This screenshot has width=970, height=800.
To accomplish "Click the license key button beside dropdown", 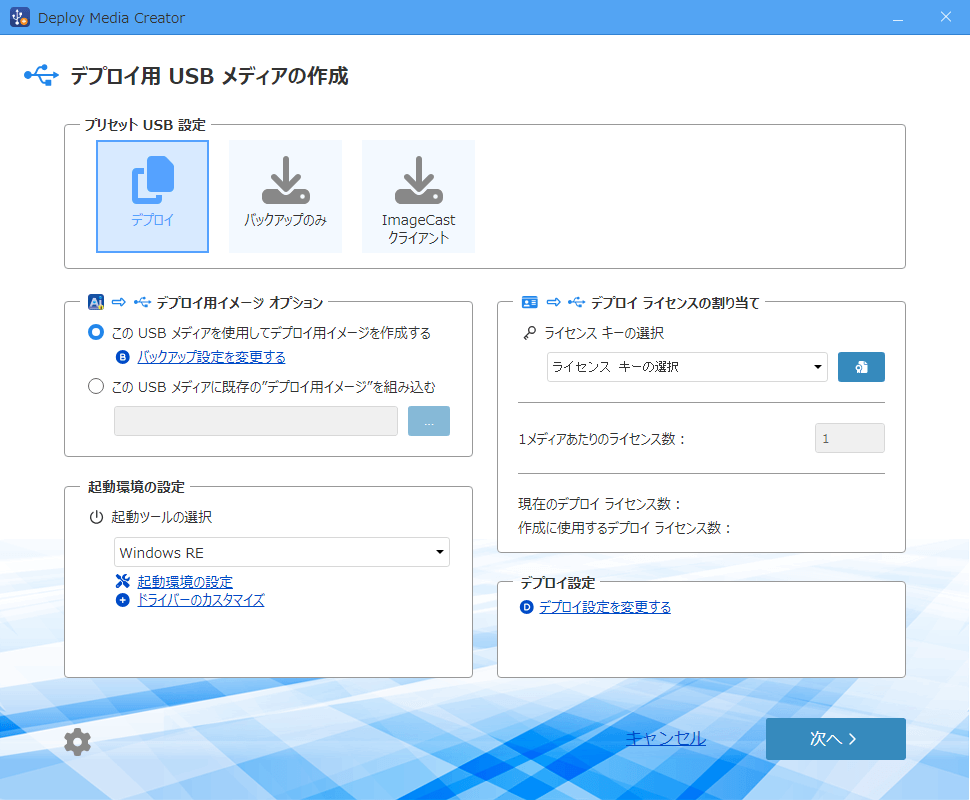I will click(861, 367).
